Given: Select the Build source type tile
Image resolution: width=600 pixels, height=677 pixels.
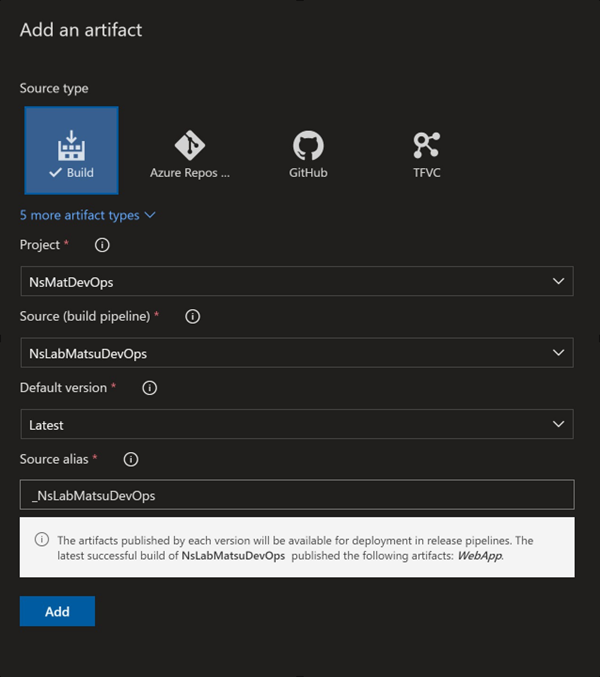Looking at the screenshot, I should pyautogui.click(x=72, y=150).
